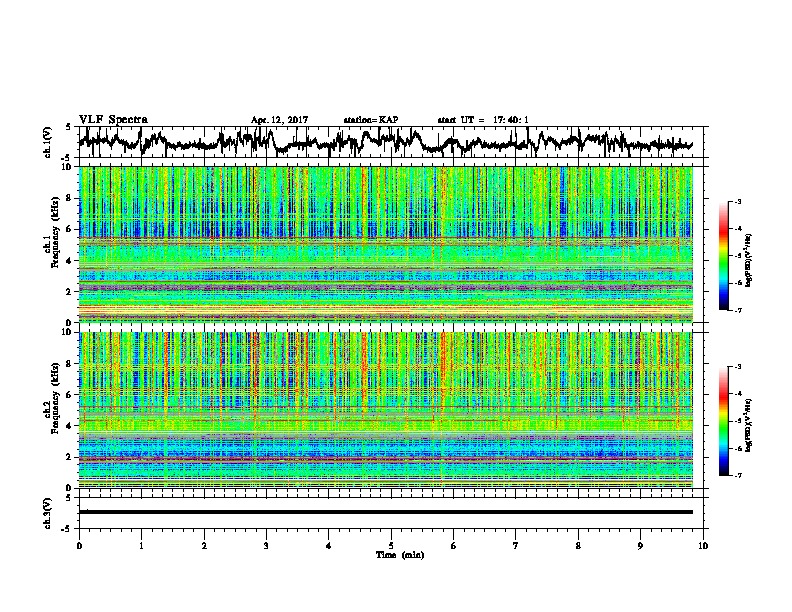Click the time axis tick label "6"
This screenshot has width=792, height=612.
coord(454,546)
